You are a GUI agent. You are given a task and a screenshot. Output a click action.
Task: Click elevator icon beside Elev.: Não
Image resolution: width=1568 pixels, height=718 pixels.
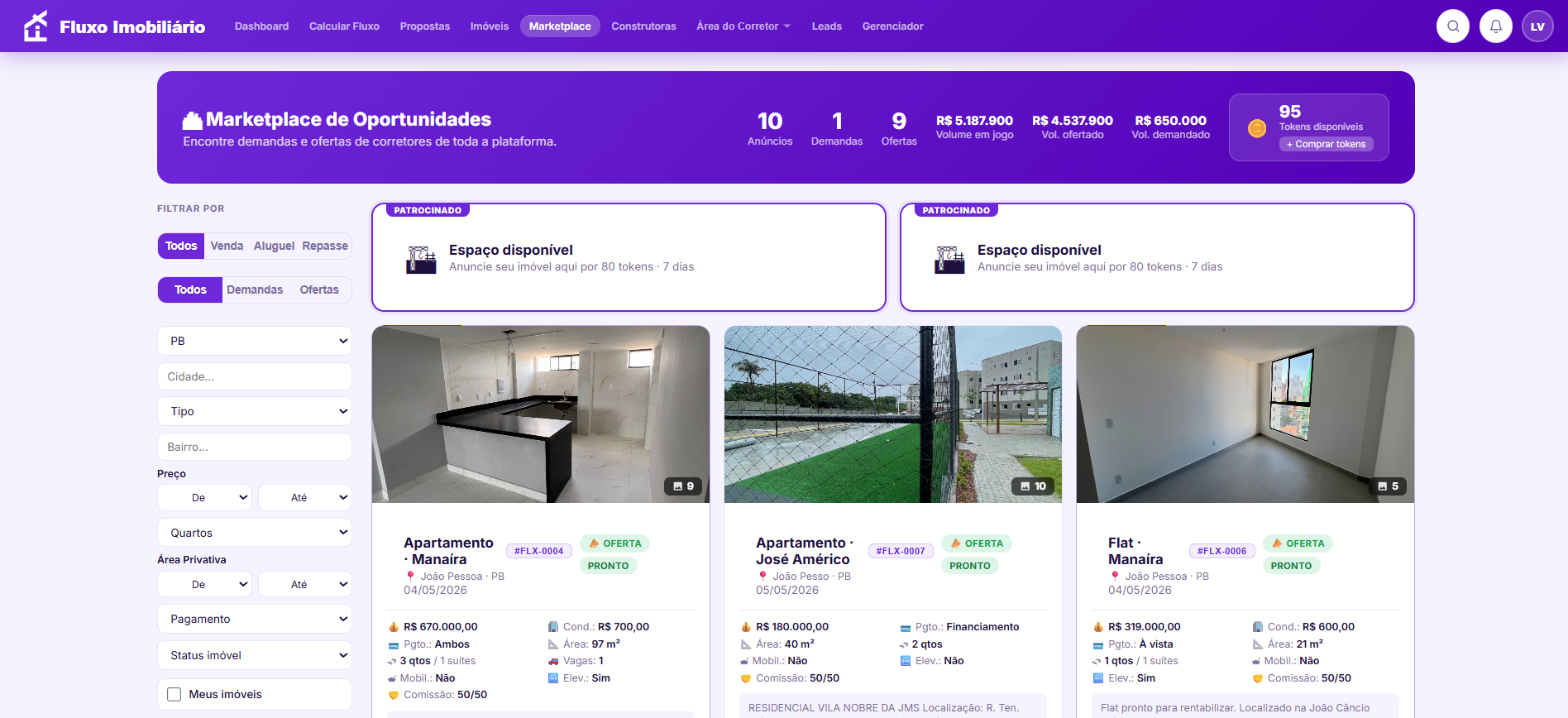[906, 661]
